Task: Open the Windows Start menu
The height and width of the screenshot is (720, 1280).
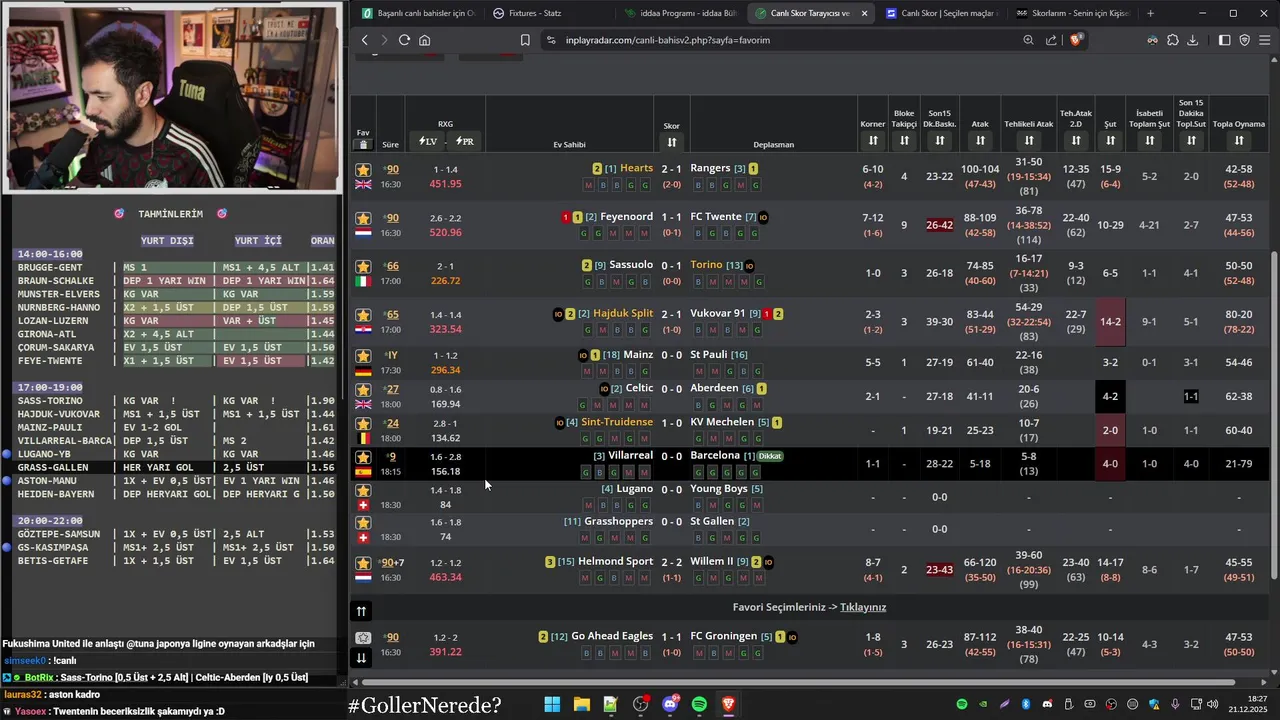Action: [552, 704]
